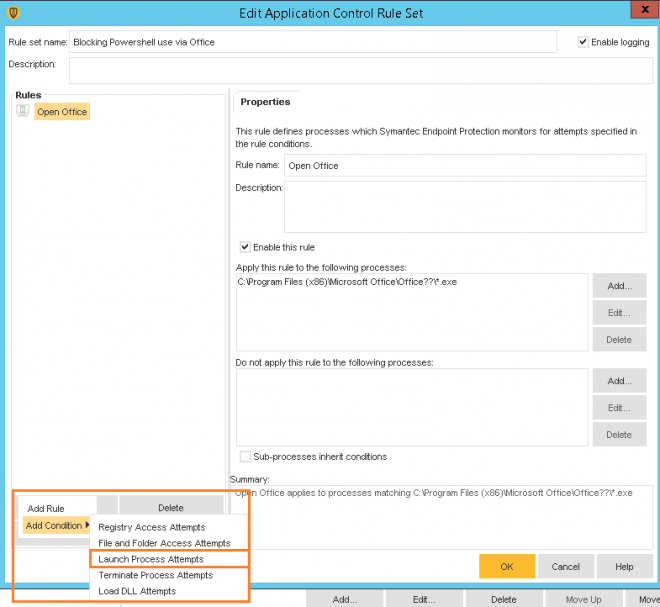
Task: Open Help for the rule set dialog
Action: [x=624, y=566]
